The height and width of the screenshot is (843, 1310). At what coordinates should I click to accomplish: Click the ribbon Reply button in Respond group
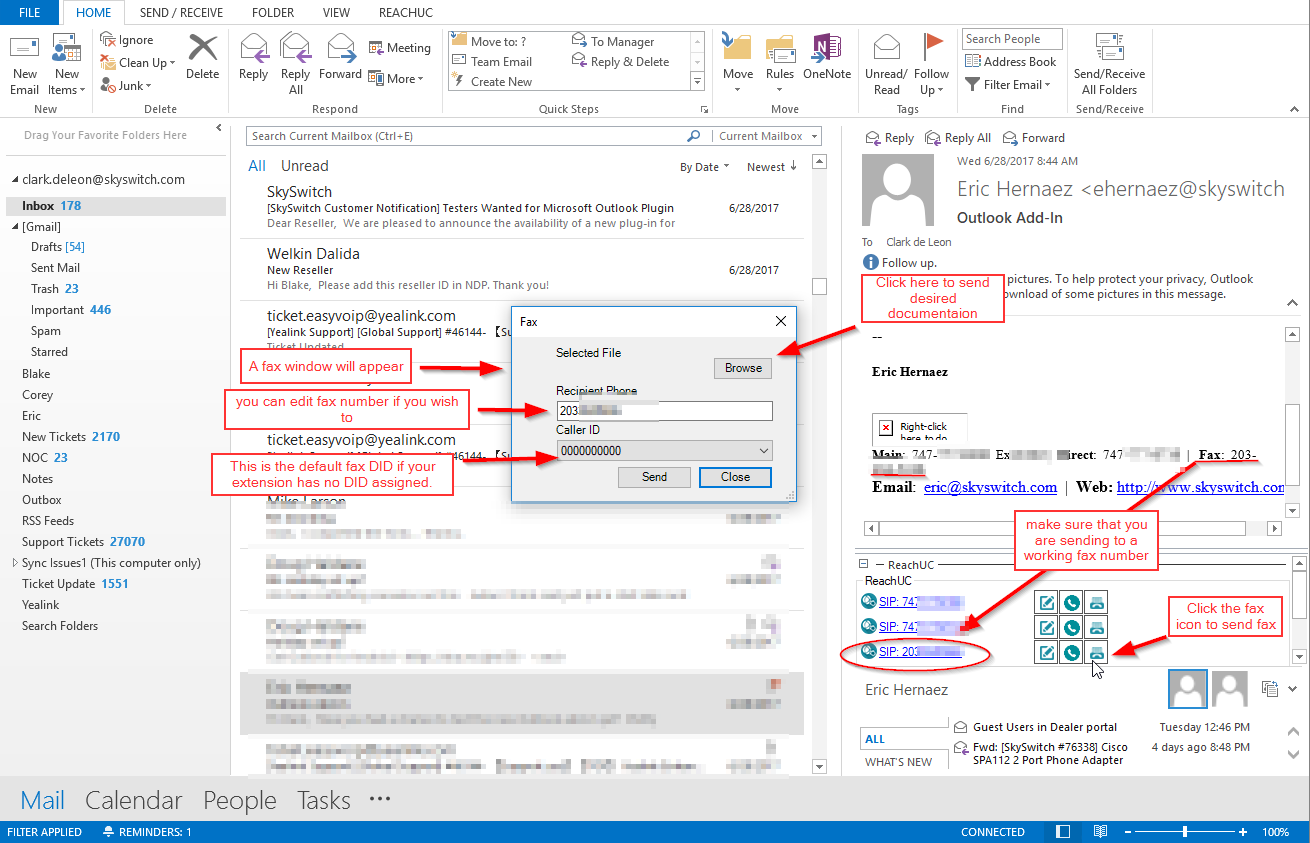[x=254, y=57]
